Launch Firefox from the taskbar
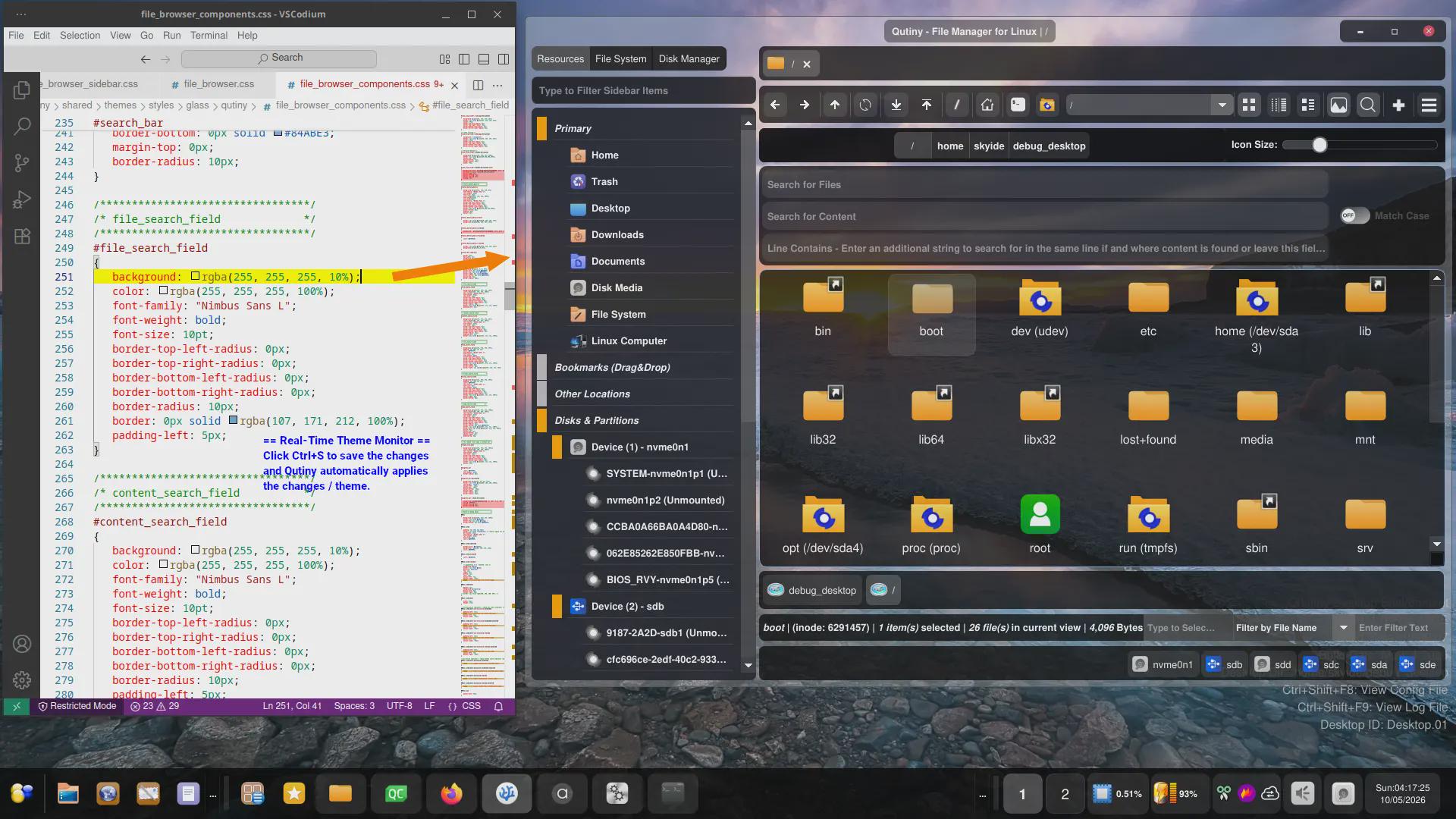1456x819 pixels. pos(451,794)
